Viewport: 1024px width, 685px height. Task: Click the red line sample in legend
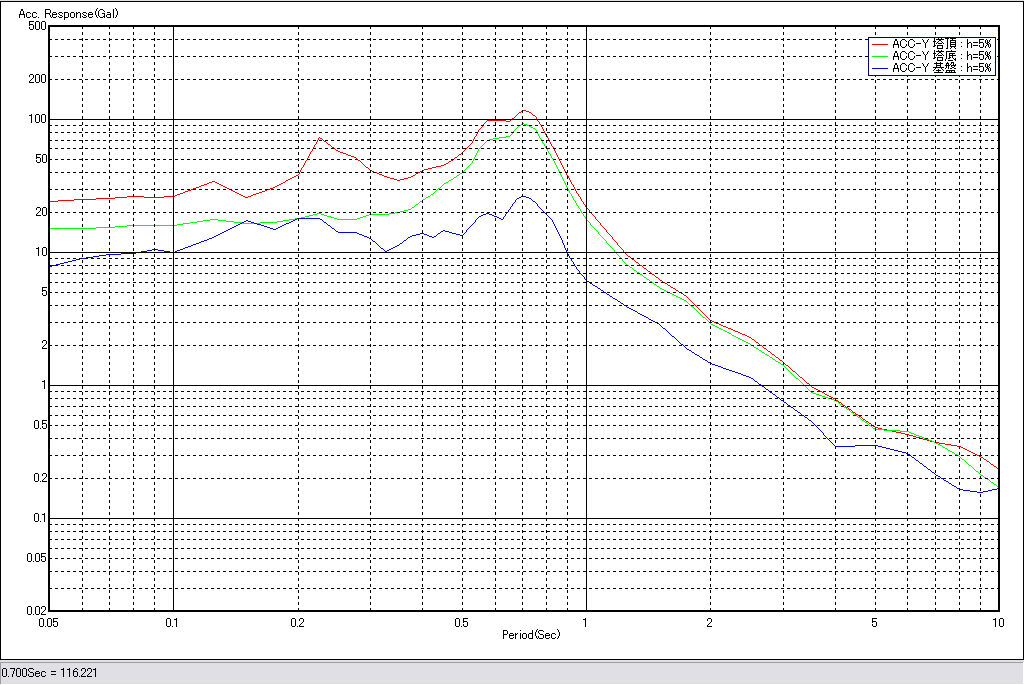[879, 44]
